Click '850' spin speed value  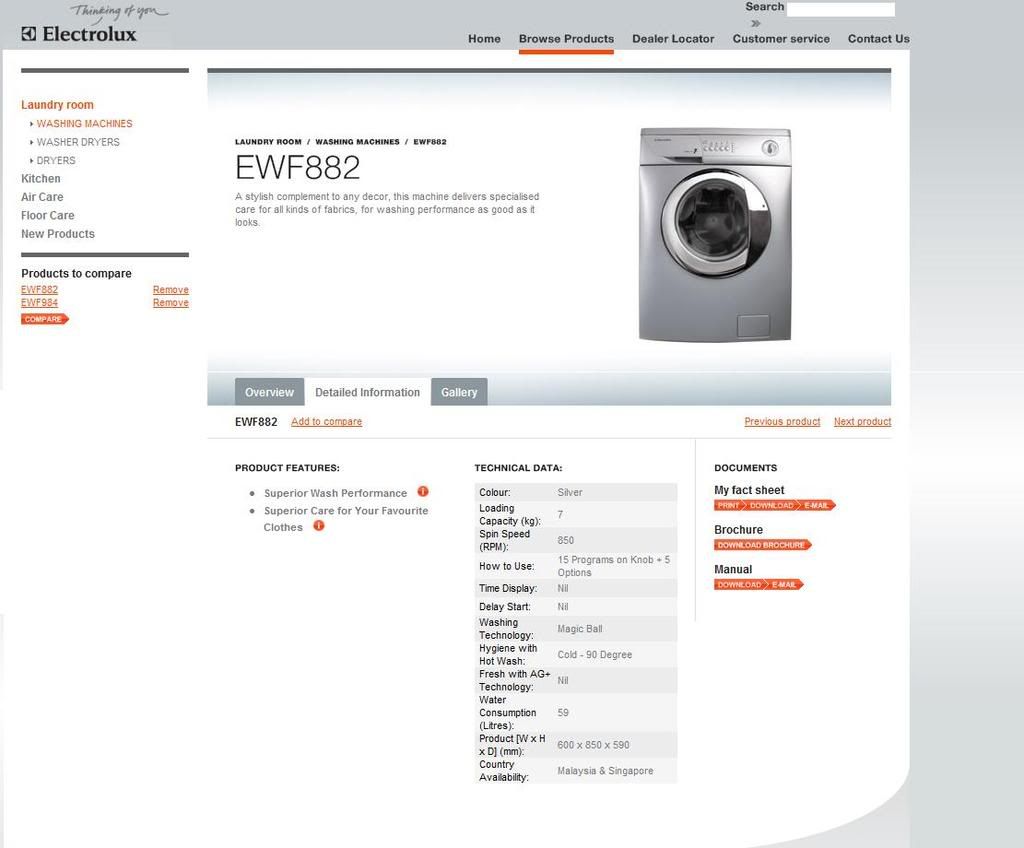tap(566, 540)
